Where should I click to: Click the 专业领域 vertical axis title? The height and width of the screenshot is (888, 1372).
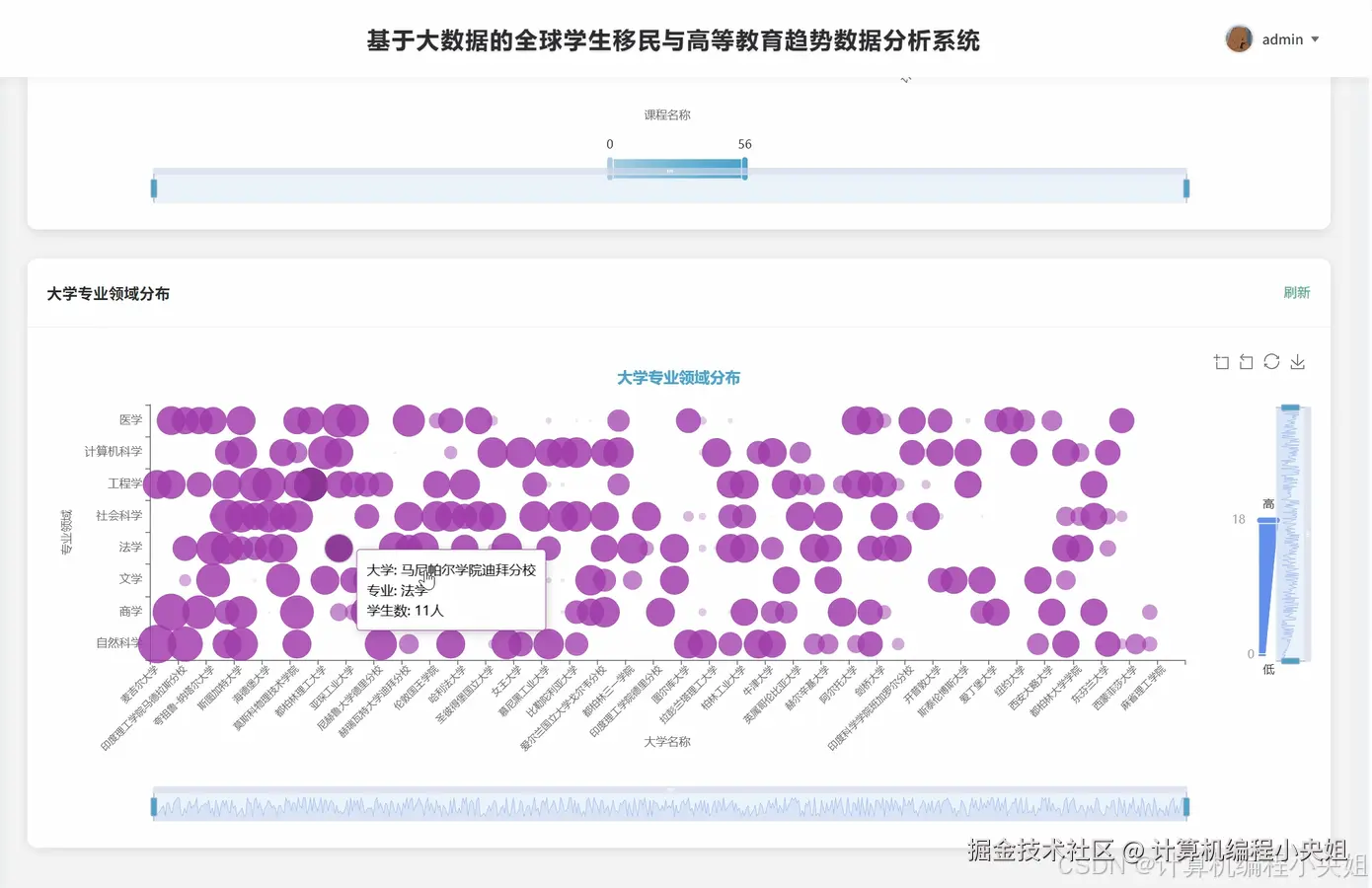point(67,532)
